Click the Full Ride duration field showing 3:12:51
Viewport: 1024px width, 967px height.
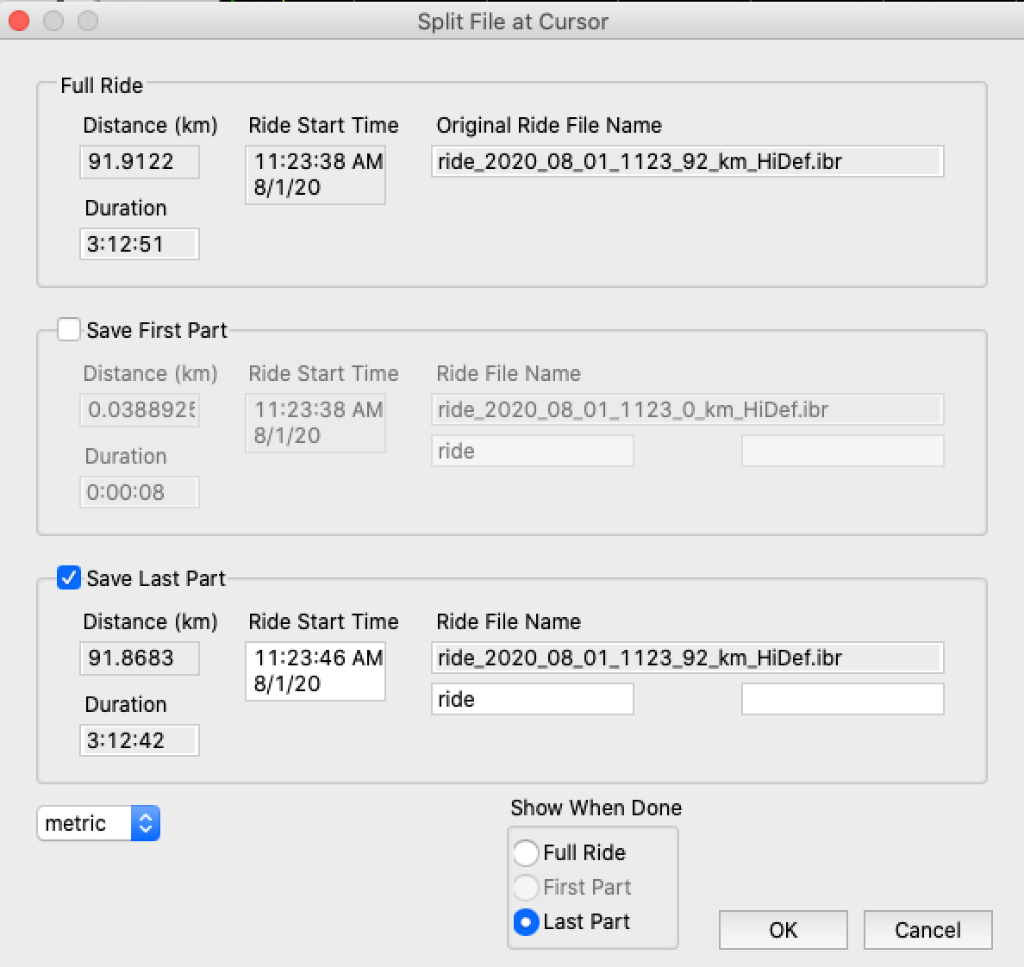pos(139,244)
